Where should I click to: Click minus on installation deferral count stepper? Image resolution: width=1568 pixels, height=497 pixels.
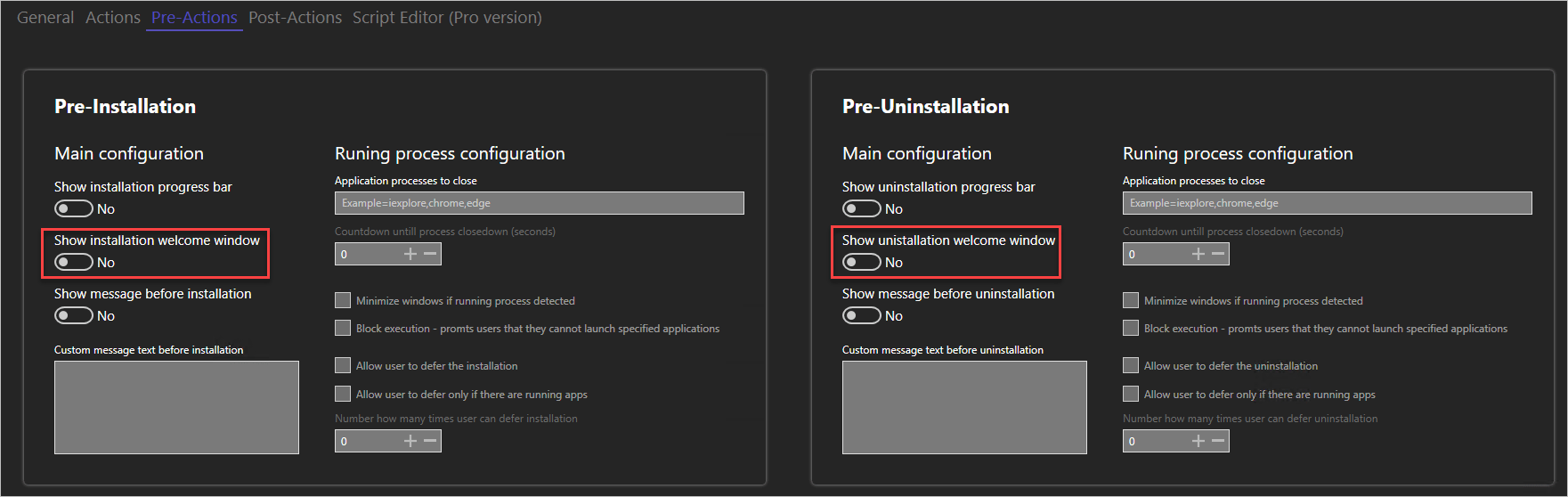click(431, 441)
